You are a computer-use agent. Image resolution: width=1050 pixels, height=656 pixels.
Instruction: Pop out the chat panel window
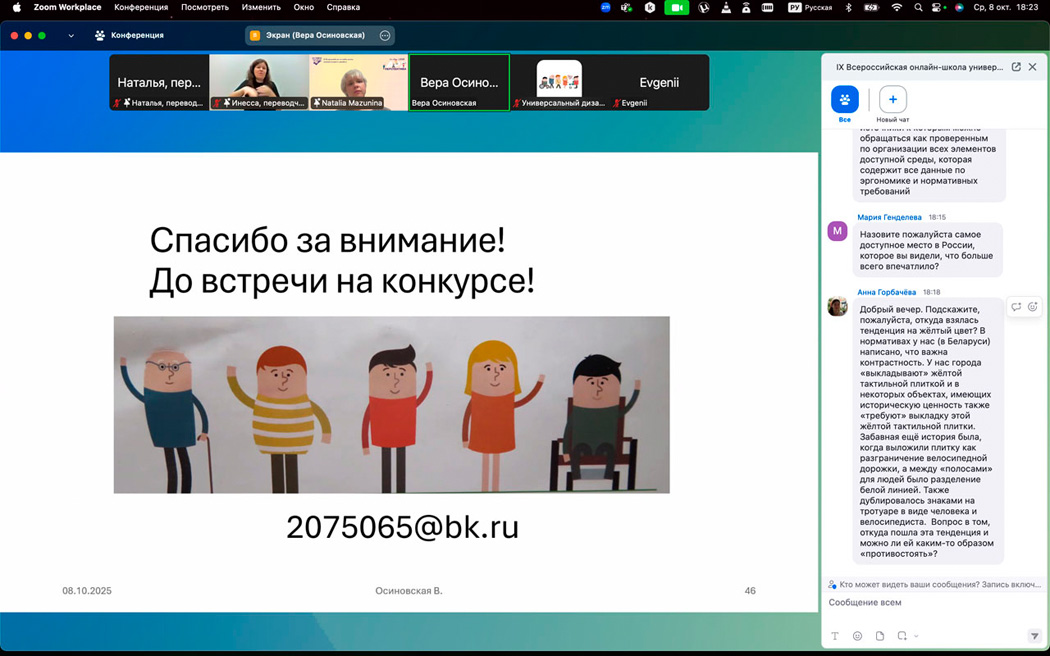[1016, 67]
